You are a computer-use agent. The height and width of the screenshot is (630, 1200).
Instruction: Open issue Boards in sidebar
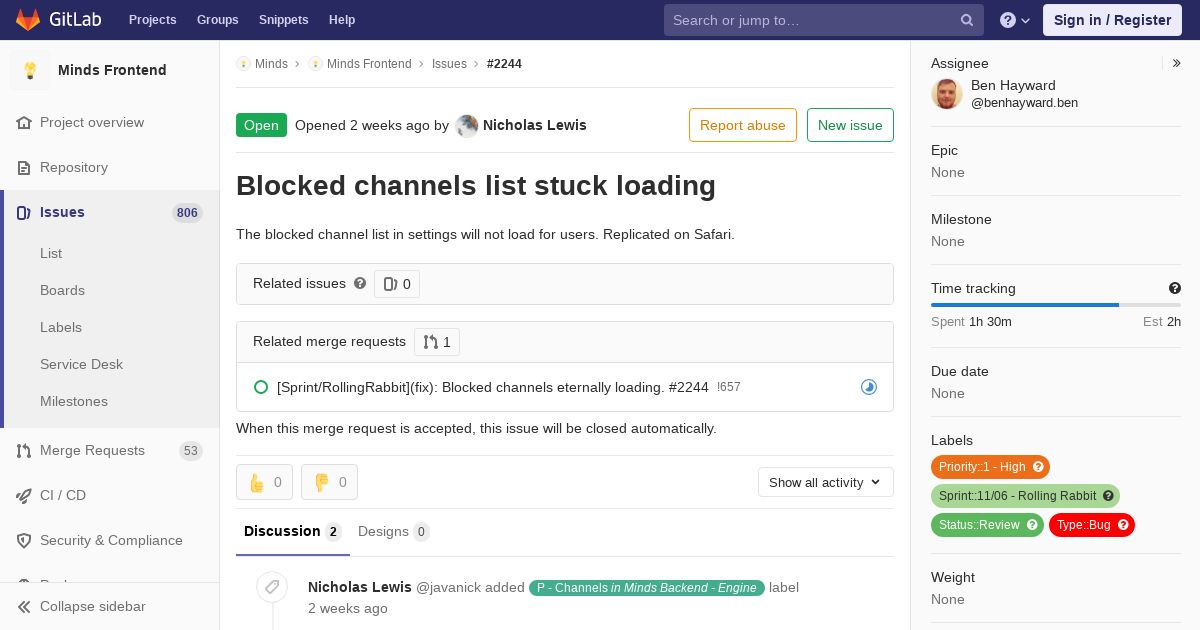(x=62, y=290)
